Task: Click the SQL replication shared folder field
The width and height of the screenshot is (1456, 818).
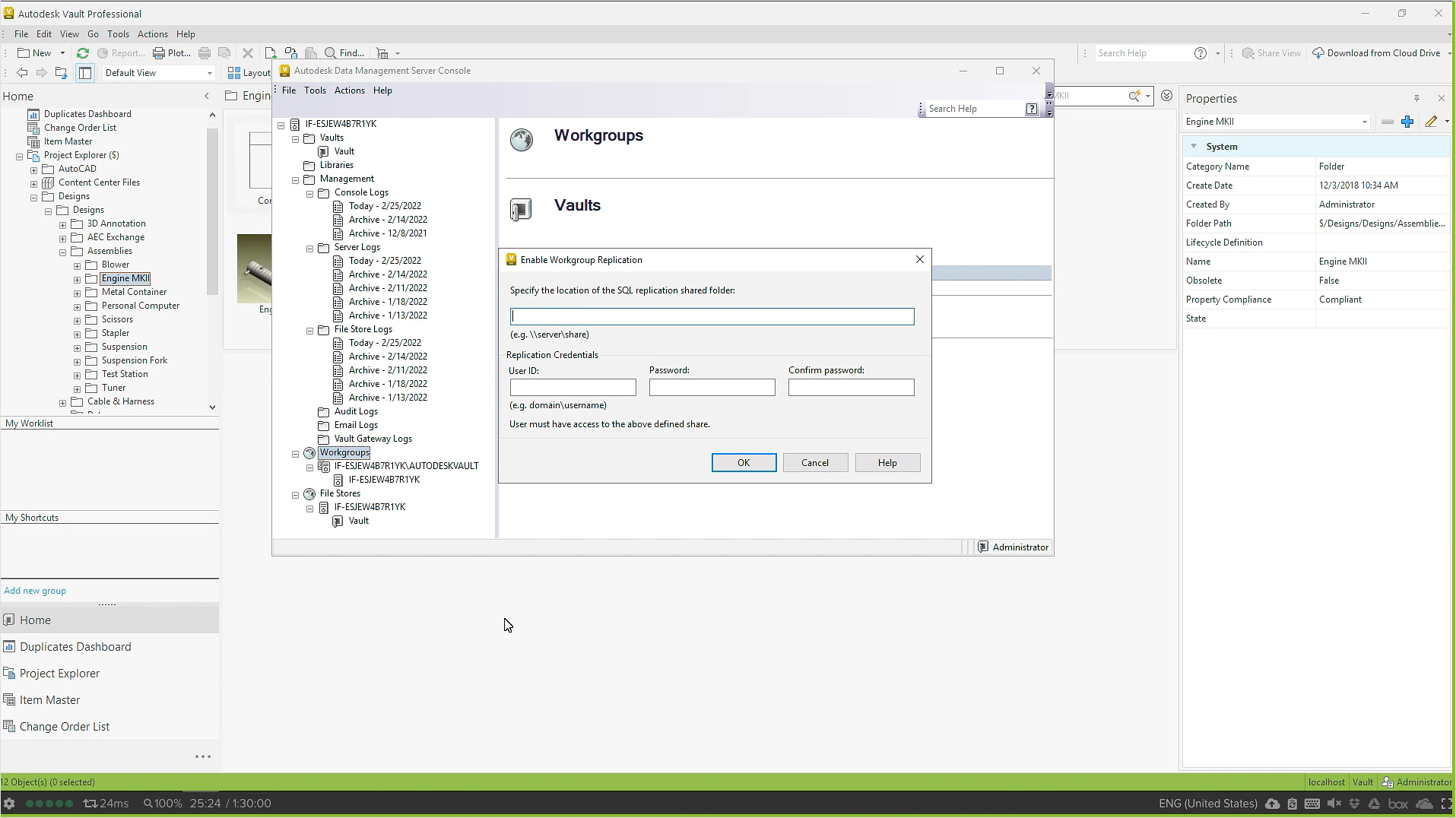Action: coord(712,316)
